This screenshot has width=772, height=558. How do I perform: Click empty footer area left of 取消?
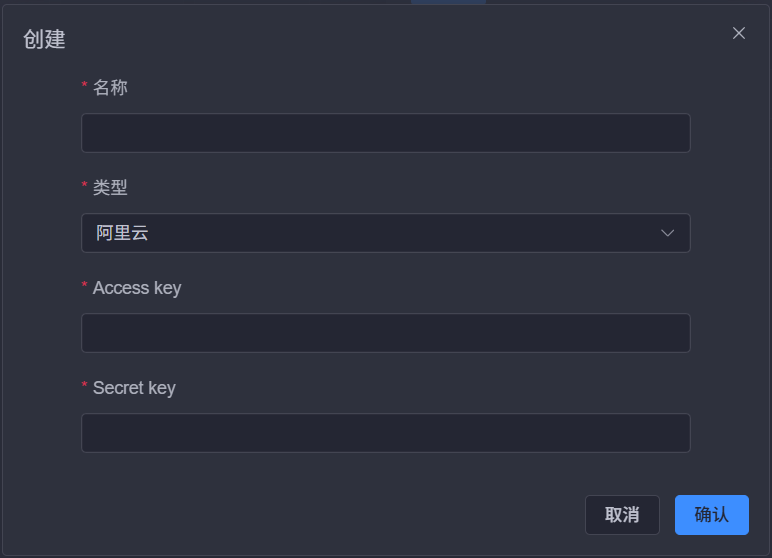pyautogui.click(x=300, y=515)
